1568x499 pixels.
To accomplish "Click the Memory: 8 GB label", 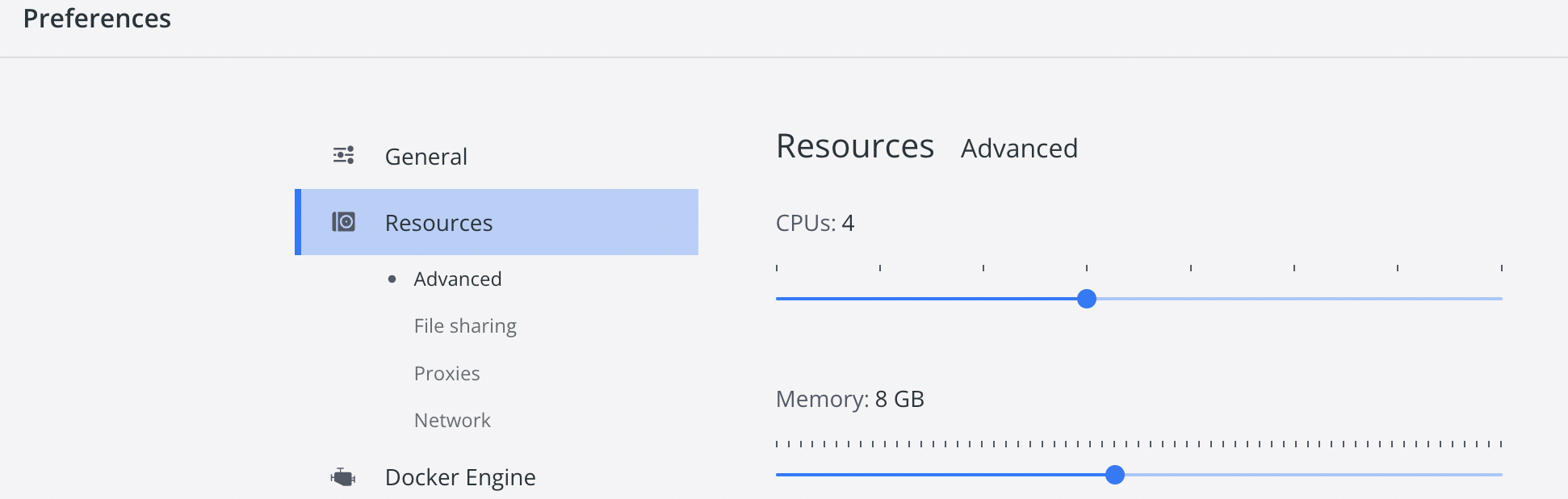I will click(849, 398).
